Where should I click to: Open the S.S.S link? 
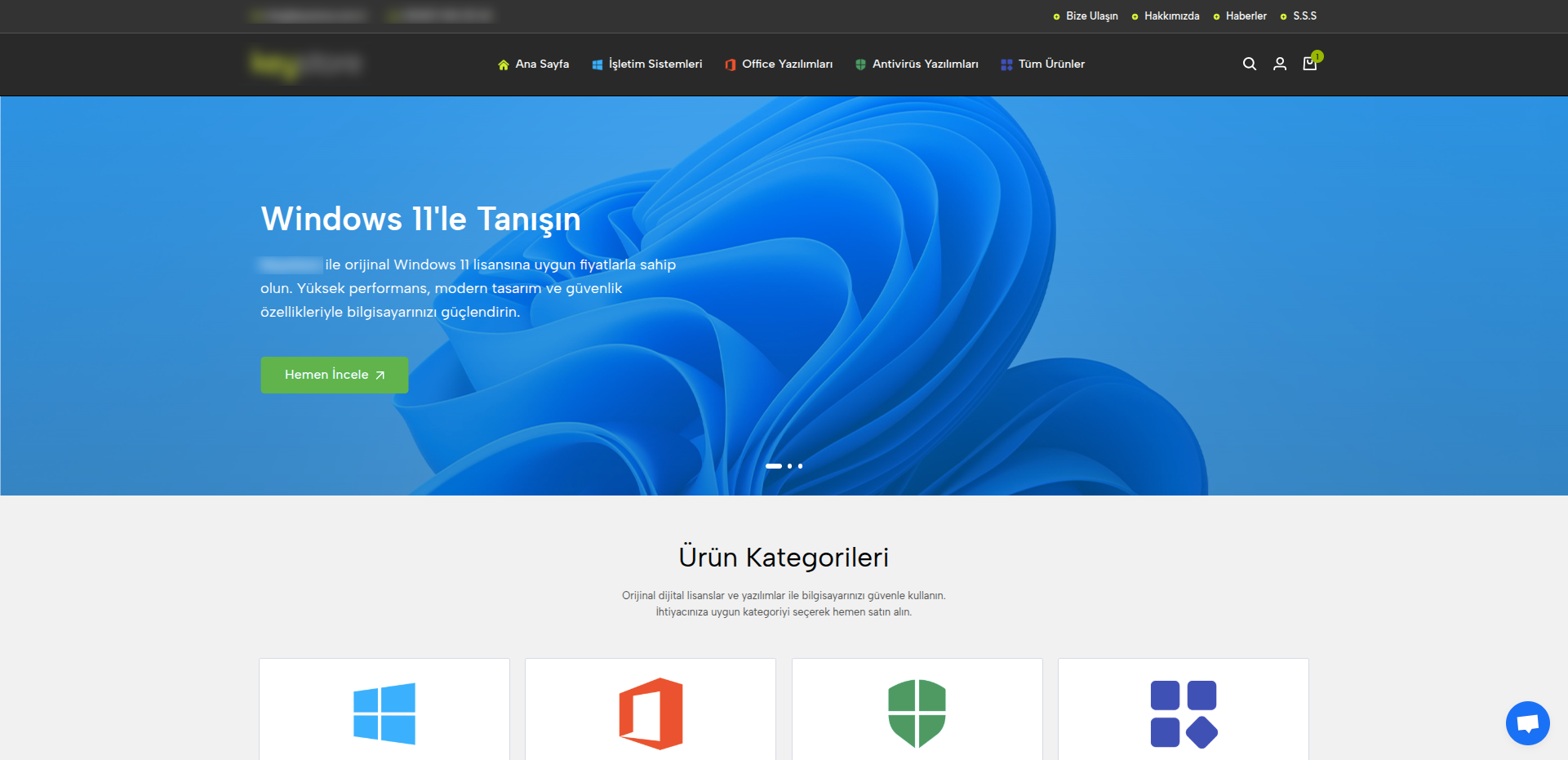[x=1299, y=16]
